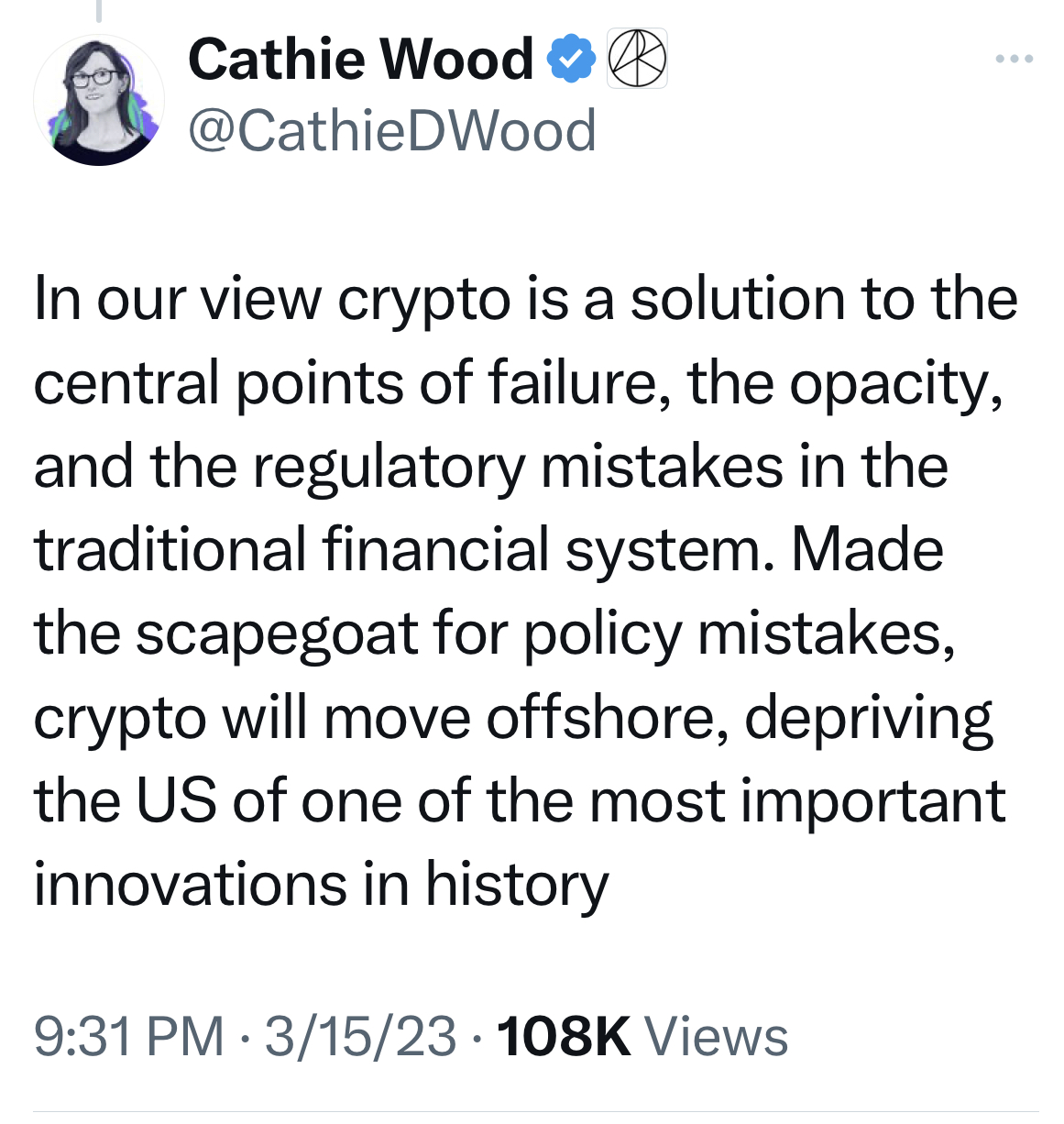Click the final line 'innovations in history'
1064x1124 pixels.
point(321,884)
